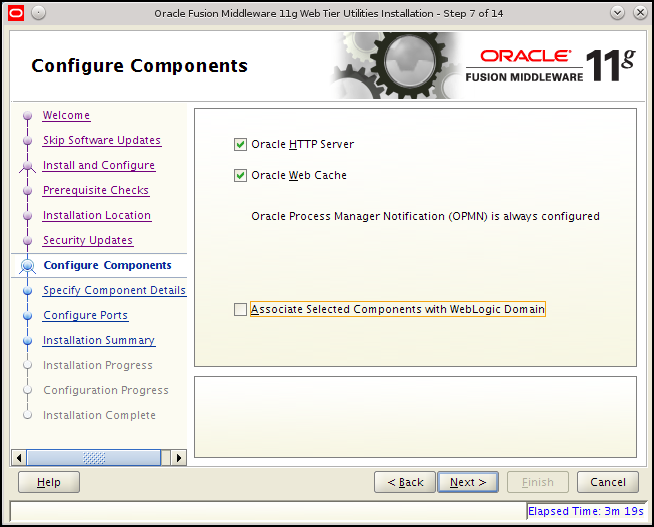Screen dimensions: 654x527
Task: Enable Associate Selected Components with WebLogic Domain
Action: 240,309
